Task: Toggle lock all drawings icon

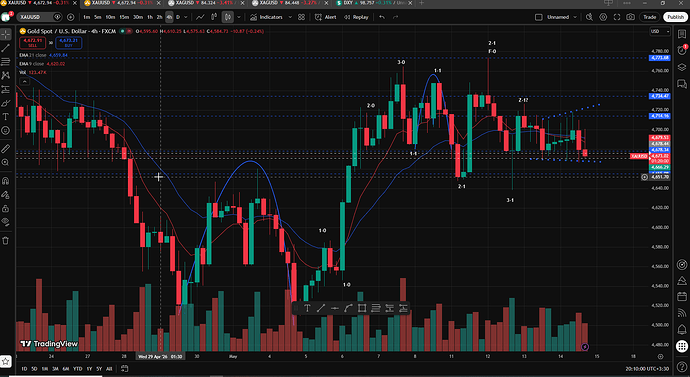Action: click(6, 208)
